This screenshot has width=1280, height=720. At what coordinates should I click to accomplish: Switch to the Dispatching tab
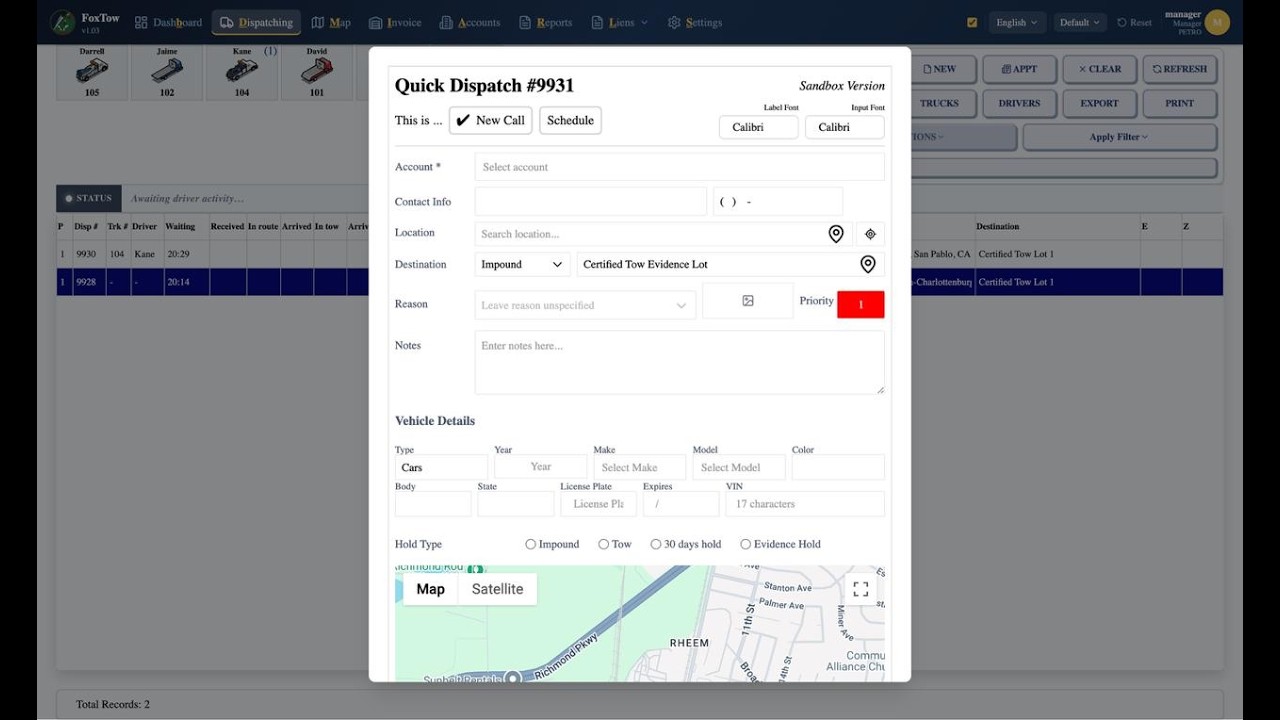click(x=256, y=22)
